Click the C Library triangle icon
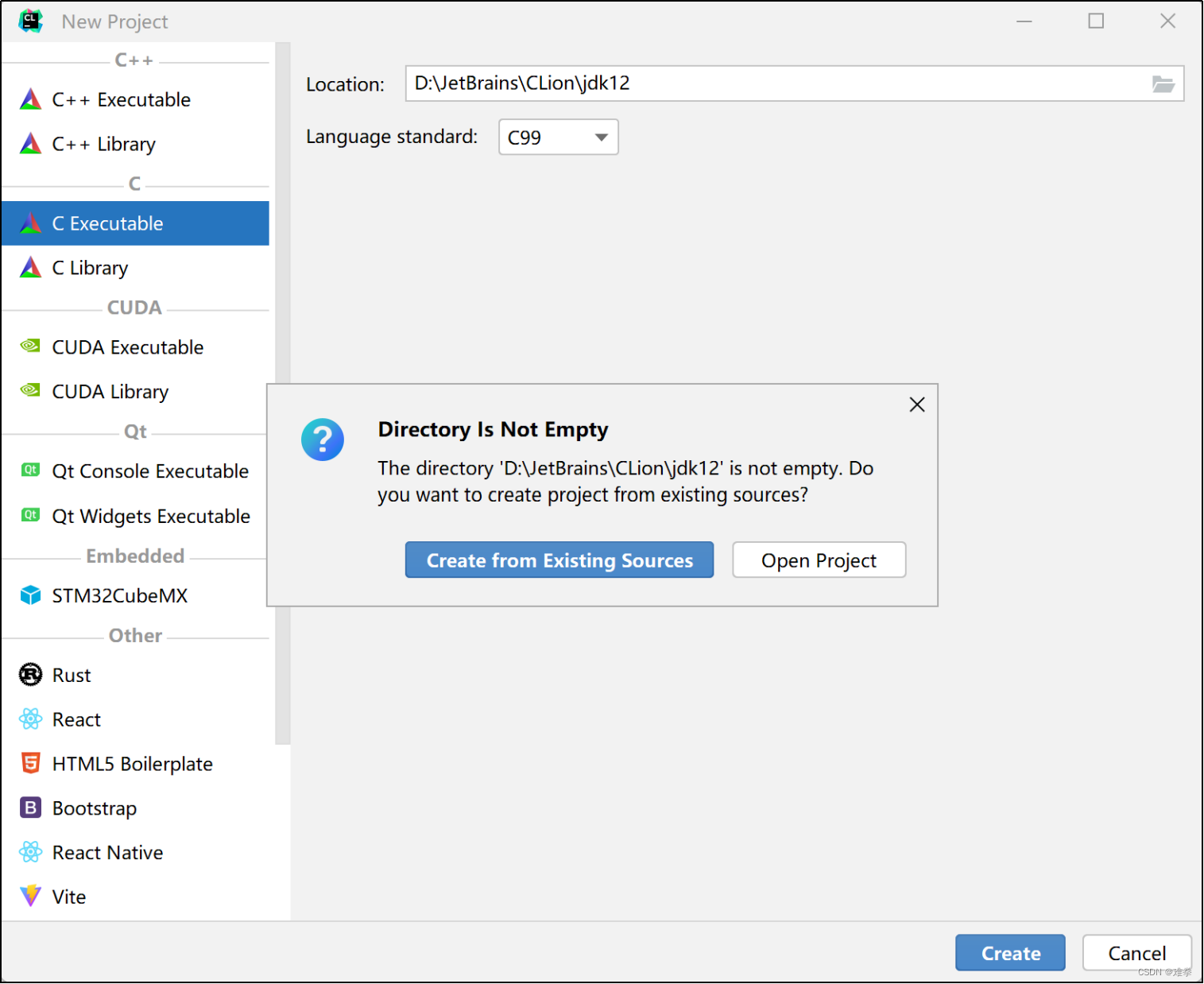The height and width of the screenshot is (984, 1204). tap(30, 268)
